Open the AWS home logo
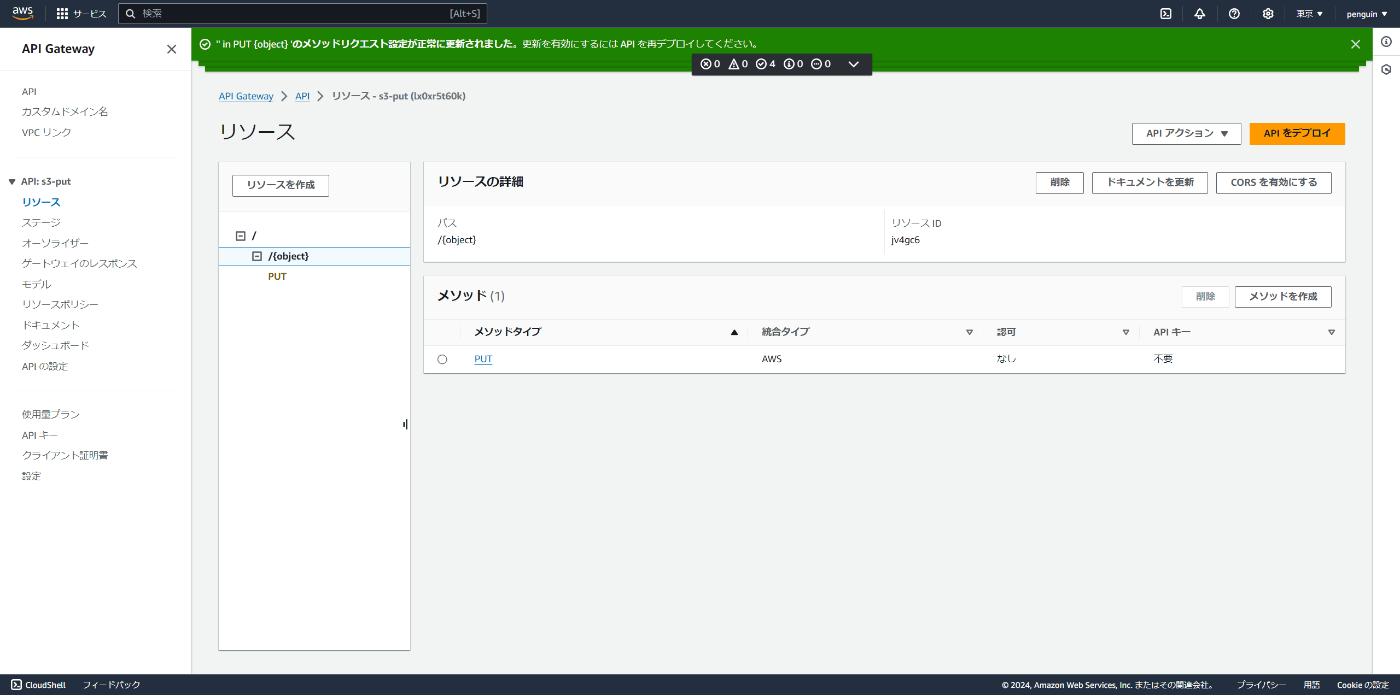Viewport: 1400px width, 695px height. (22, 13)
